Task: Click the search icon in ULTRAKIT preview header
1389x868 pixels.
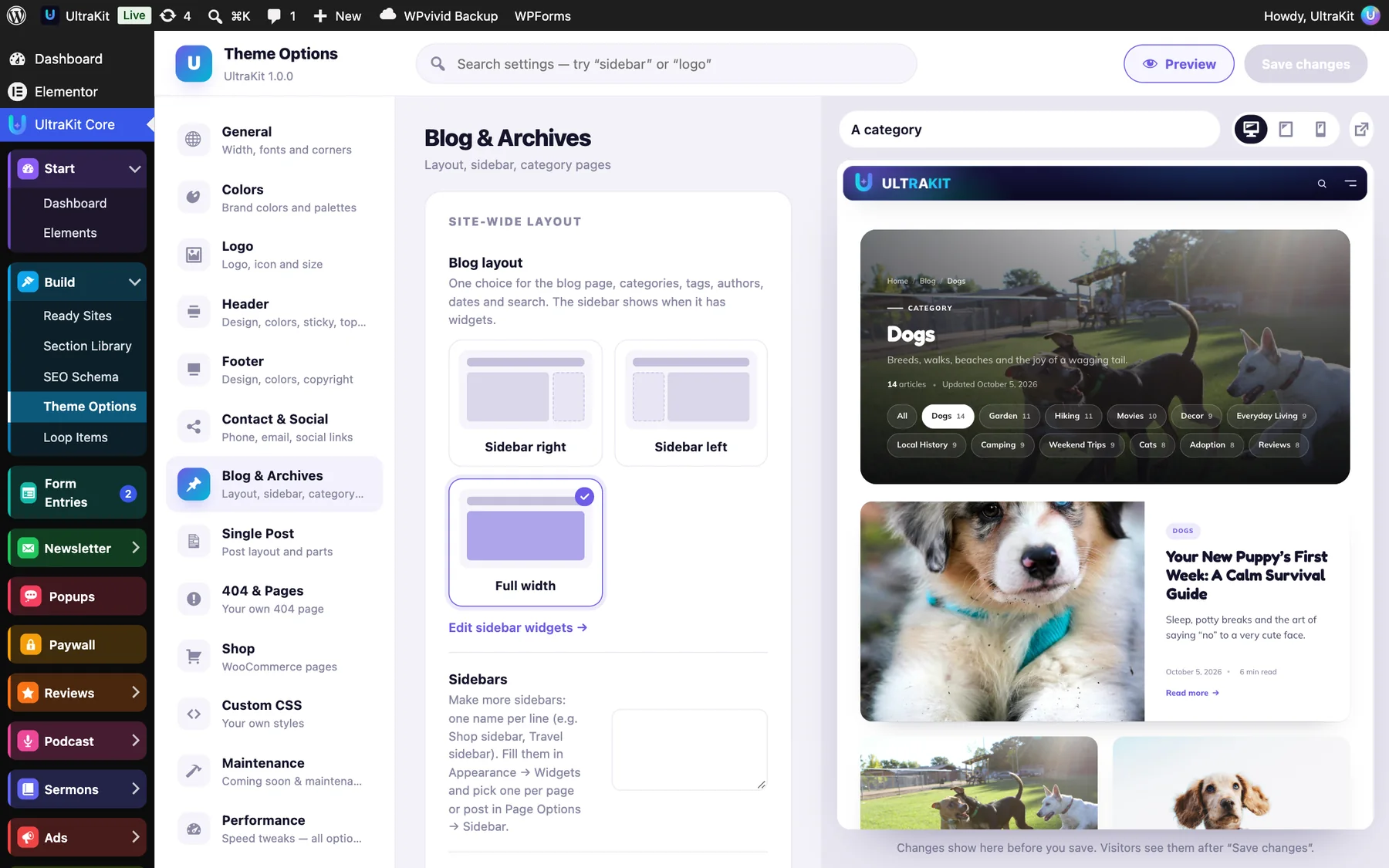Action: click(1322, 184)
